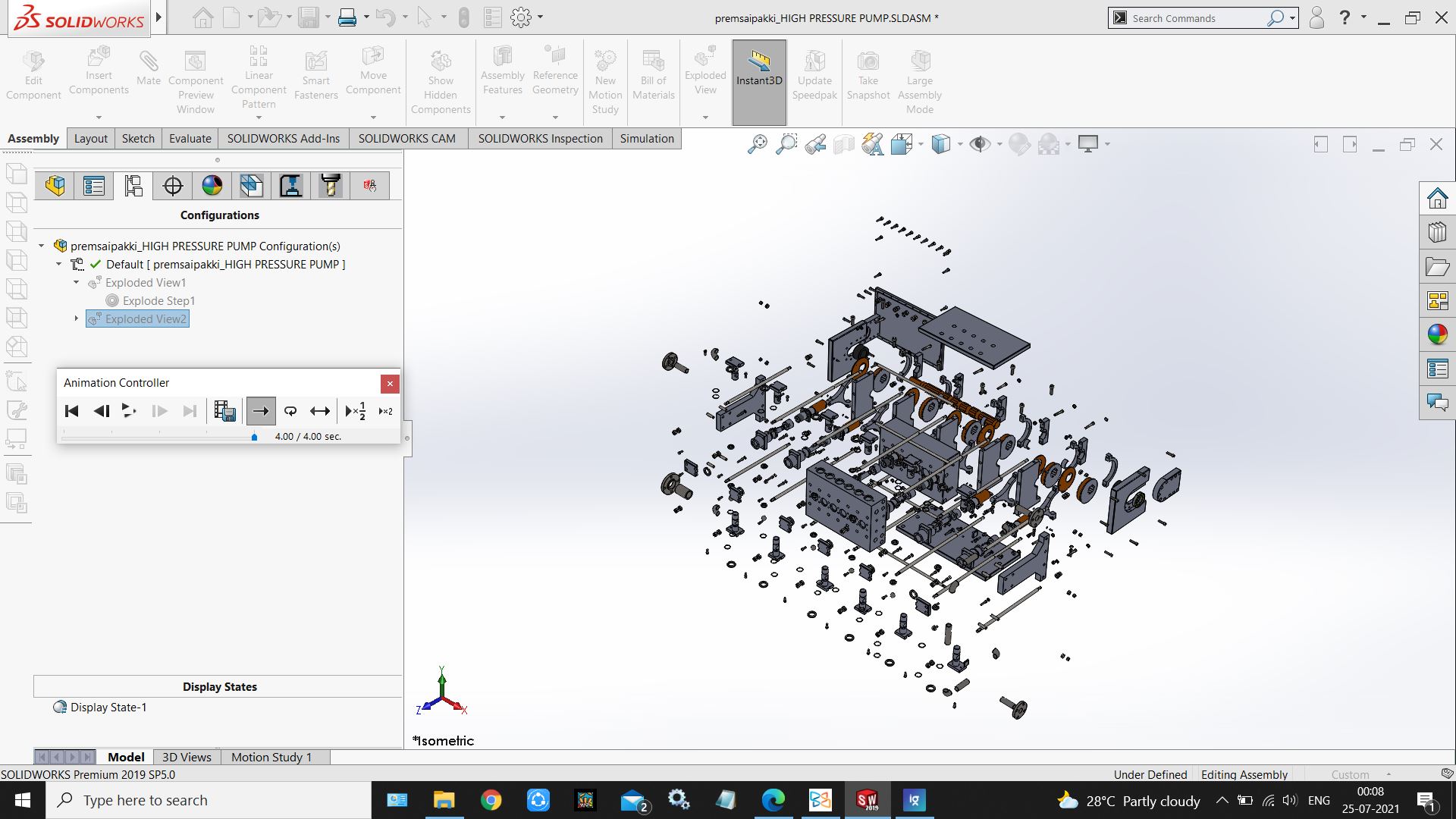Click the animation timeline slider handle
The image size is (1456, 819).
(254, 437)
